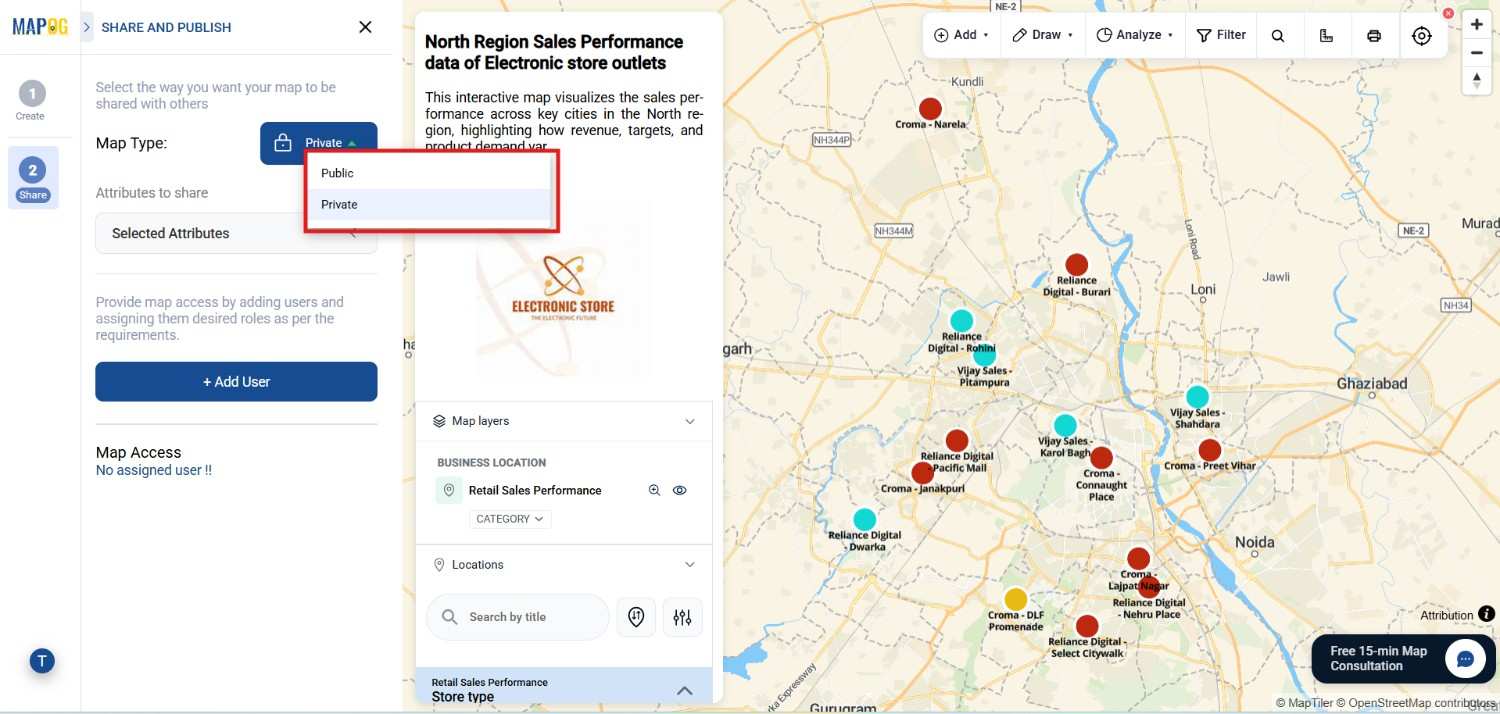Click the Reliance Digital - Burari marker
Image resolution: width=1500 pixels, height=714 pixels.
[1076, 265]
